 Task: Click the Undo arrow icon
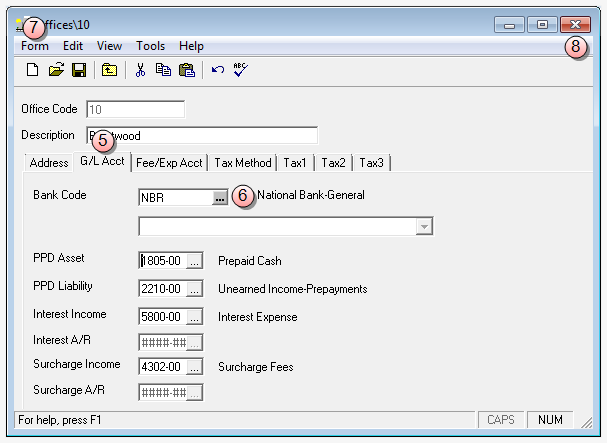point(217,70)
